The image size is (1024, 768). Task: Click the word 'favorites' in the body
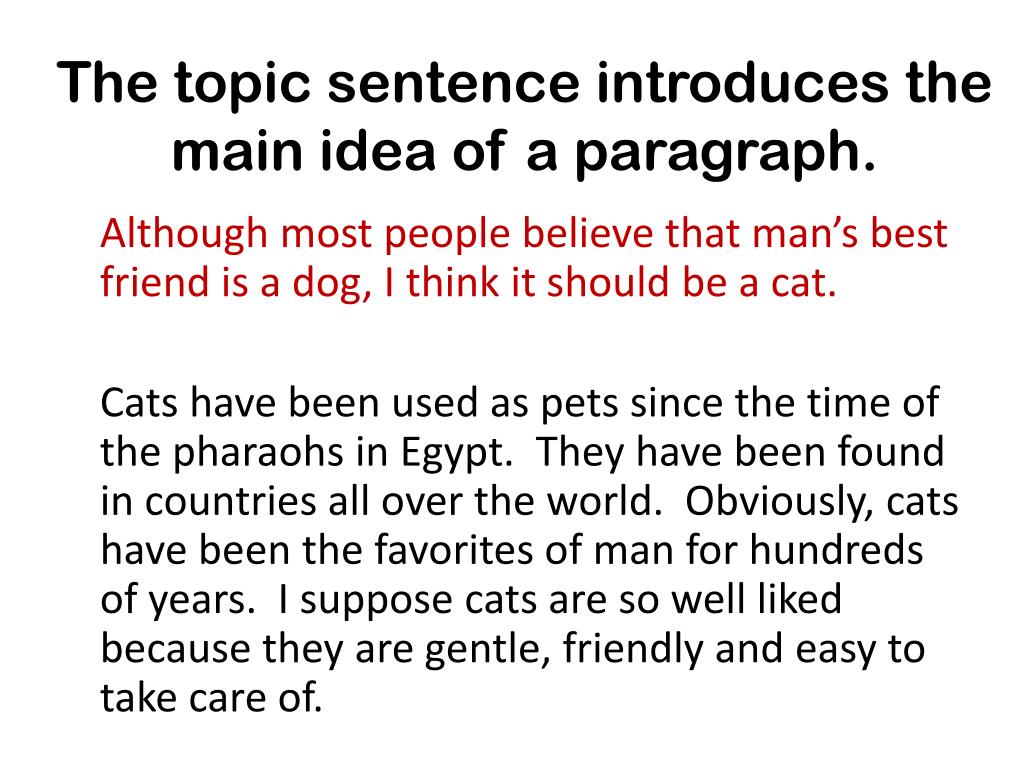453,550
